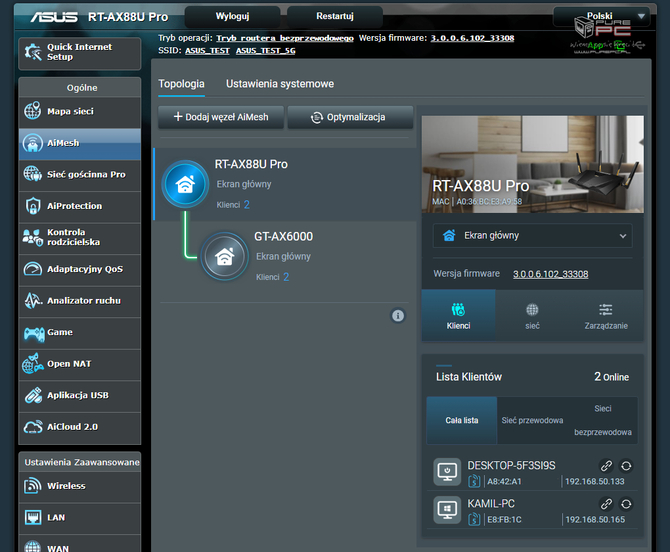Click the AiCloud 2.0 cloud icon
The image size is (670, 552).
tap(33, 427)
